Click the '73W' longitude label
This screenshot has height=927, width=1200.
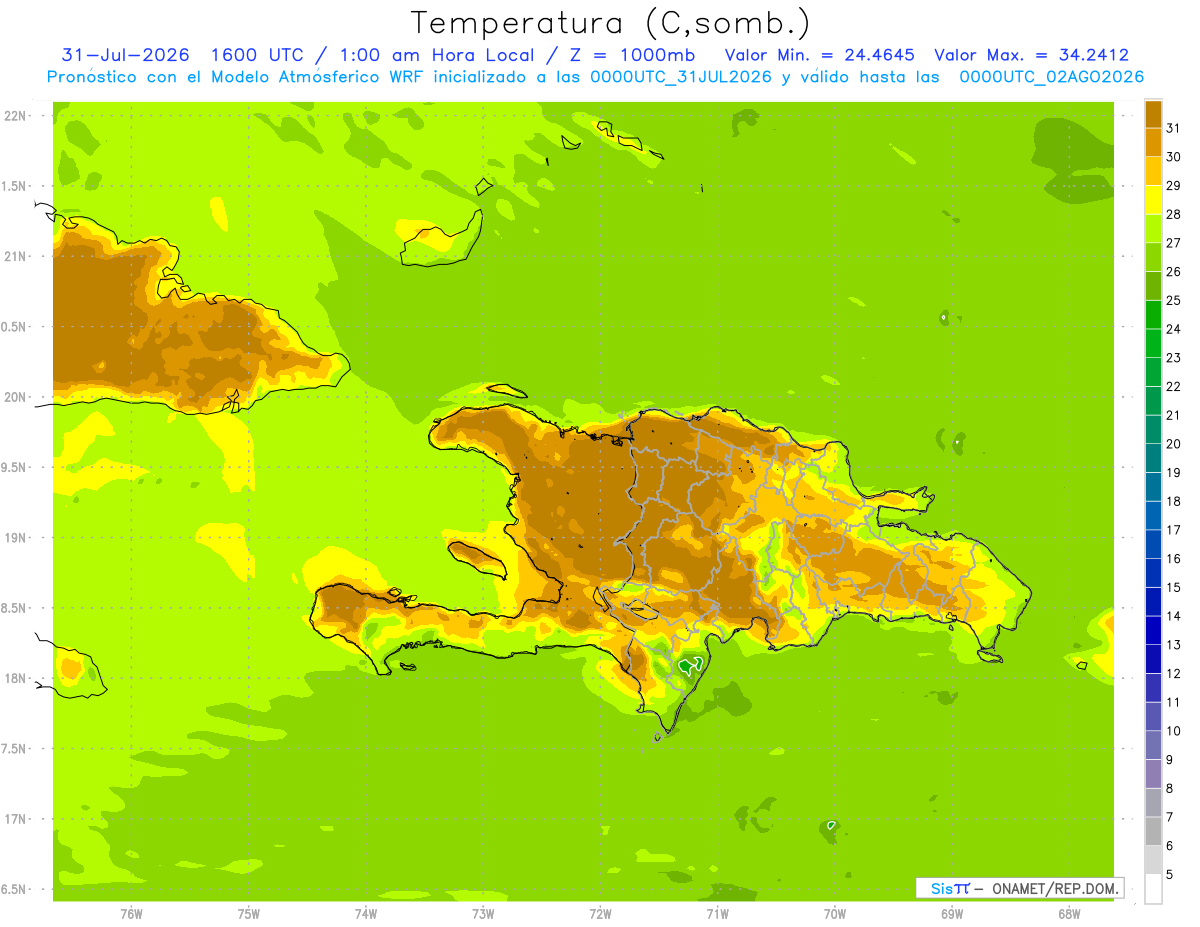click(483, 915)
